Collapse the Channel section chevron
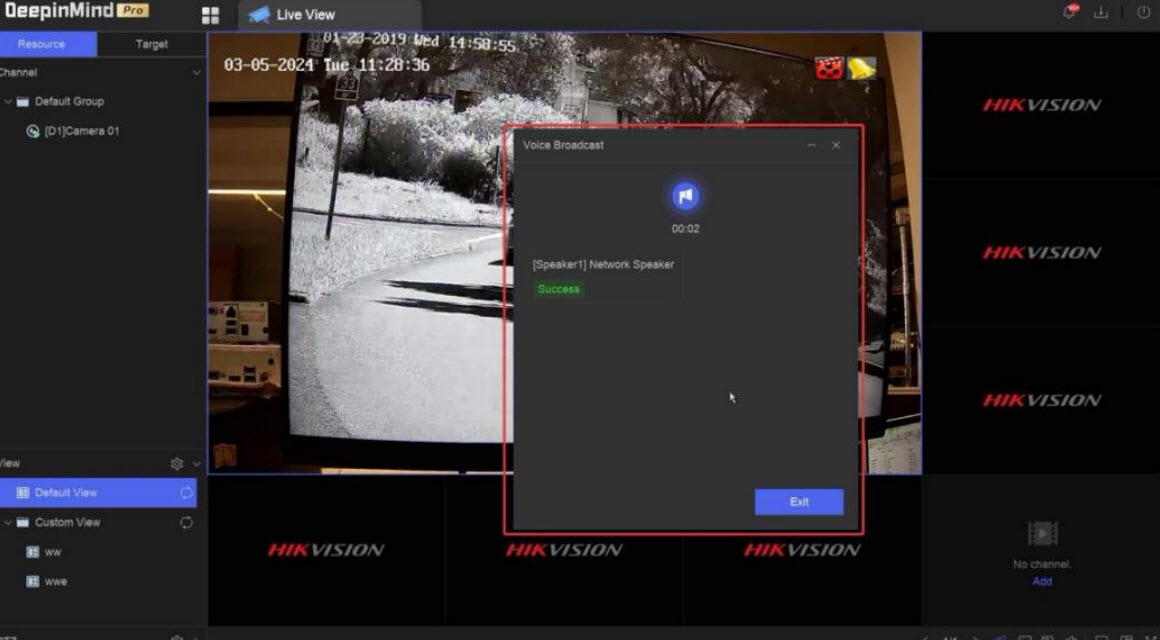 pos(196,73)
